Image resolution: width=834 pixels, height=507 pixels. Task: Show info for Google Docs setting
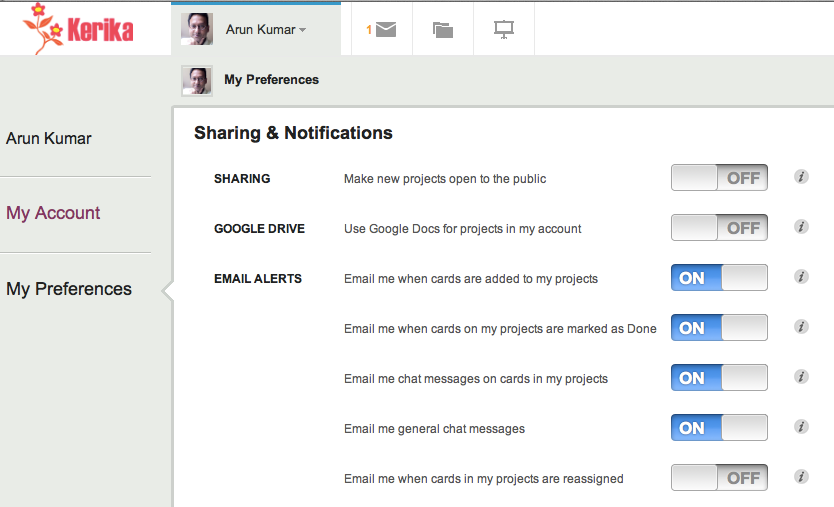pos(801,227)
